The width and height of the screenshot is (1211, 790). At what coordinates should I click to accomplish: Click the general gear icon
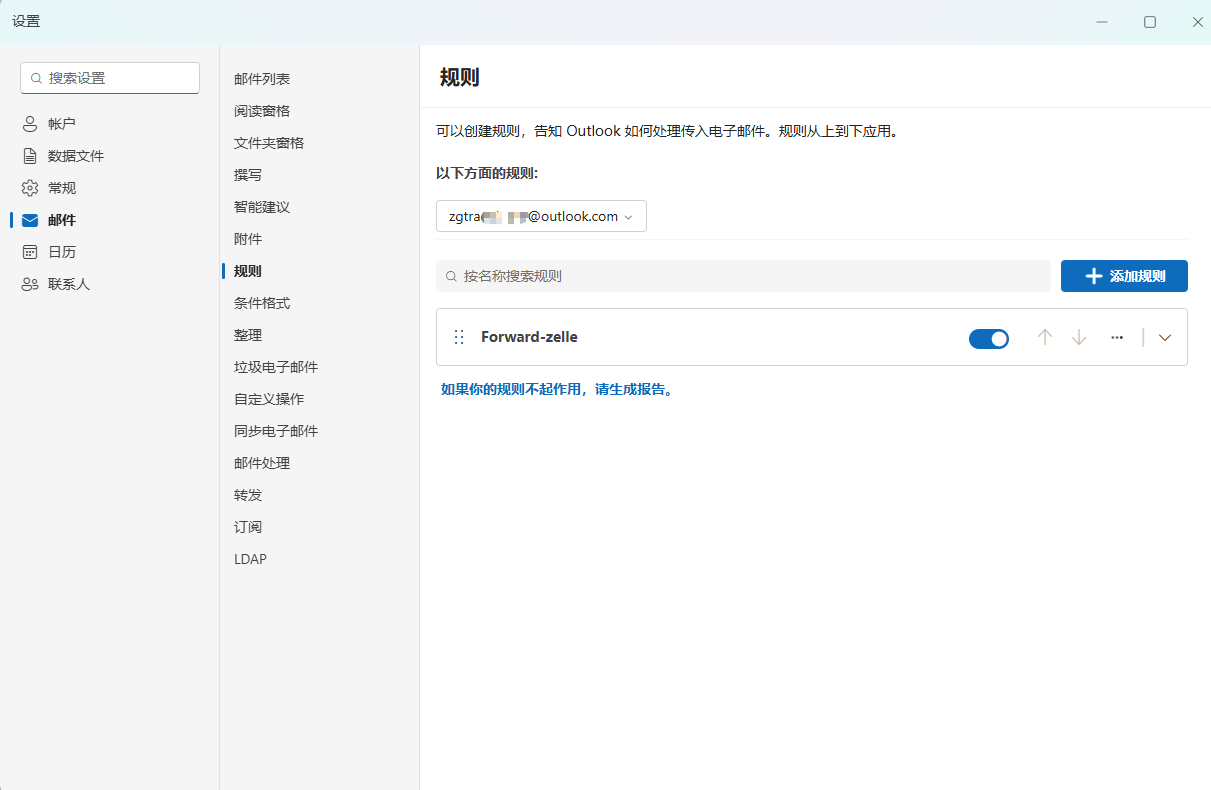30,188
